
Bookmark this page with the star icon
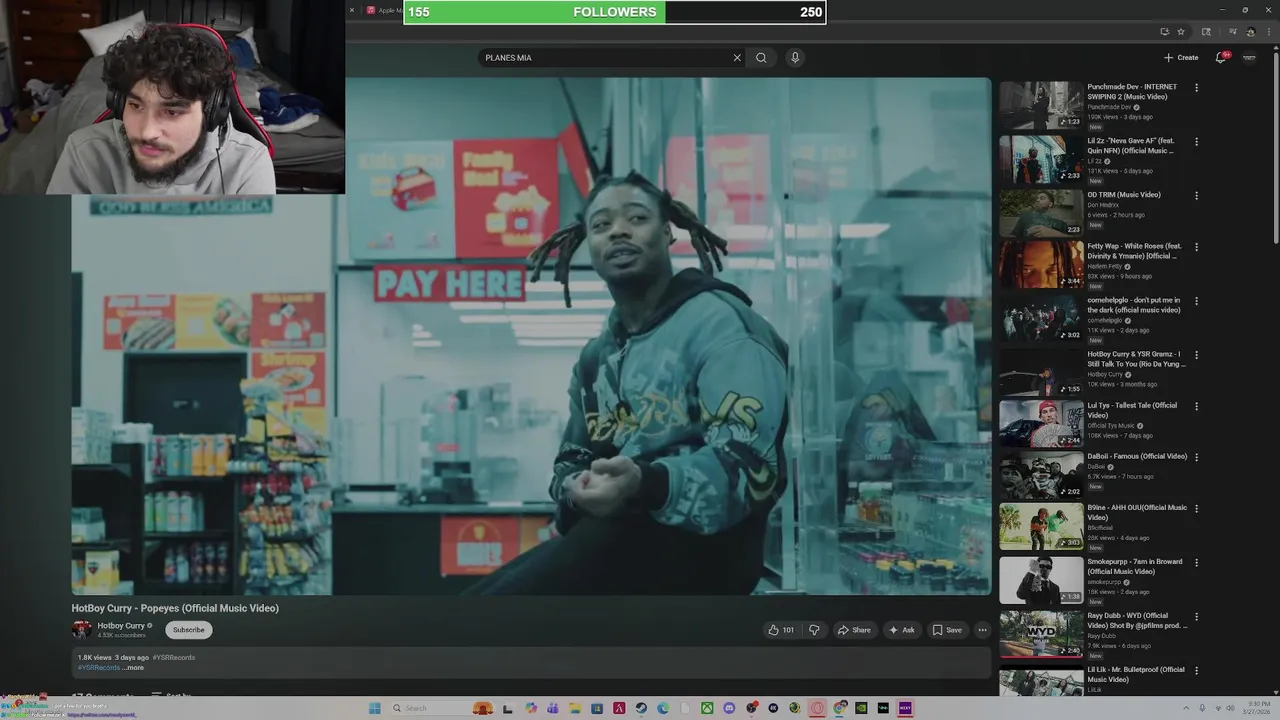tap(1181, 31)
